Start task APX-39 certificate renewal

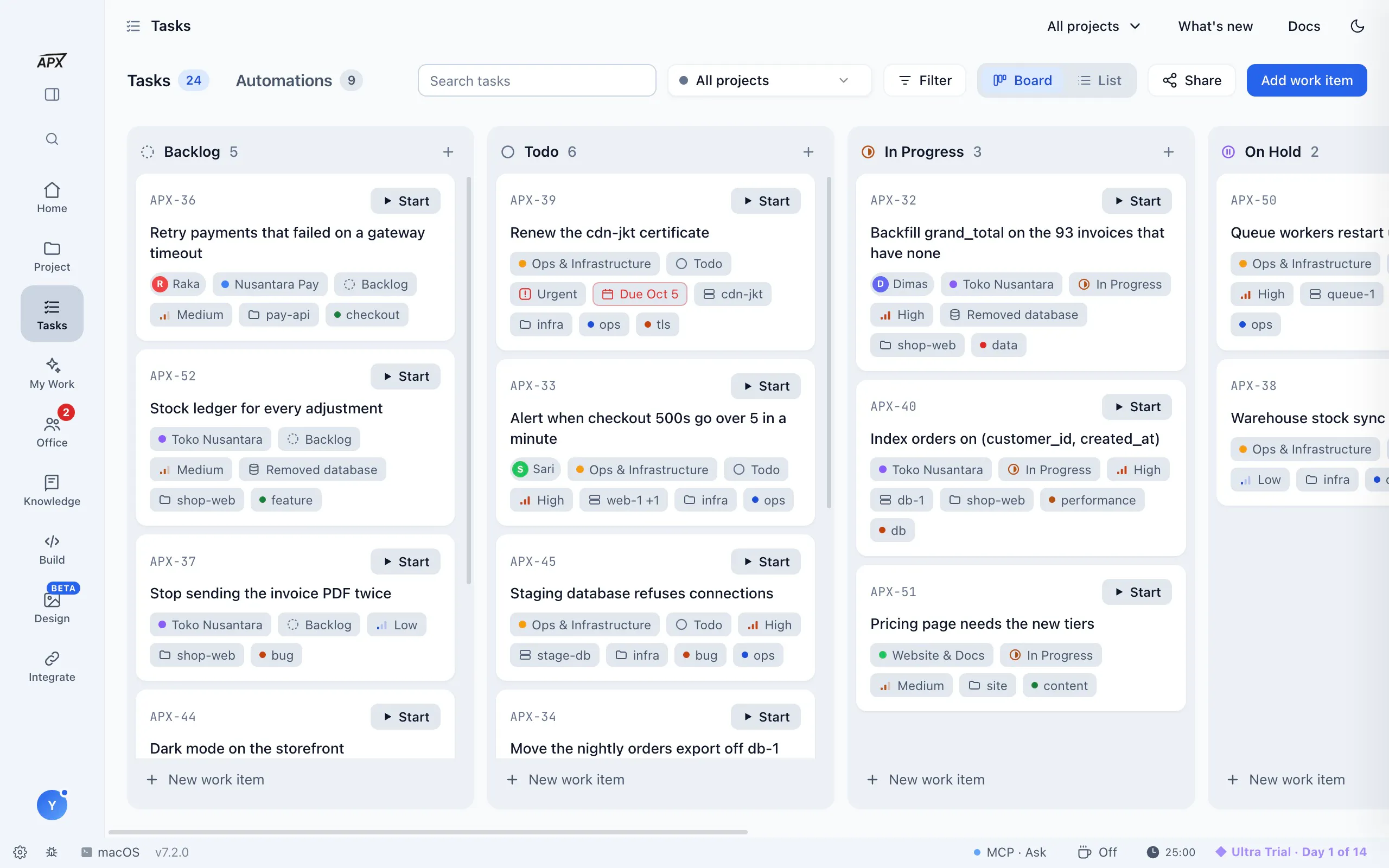[x=765, y=201]
